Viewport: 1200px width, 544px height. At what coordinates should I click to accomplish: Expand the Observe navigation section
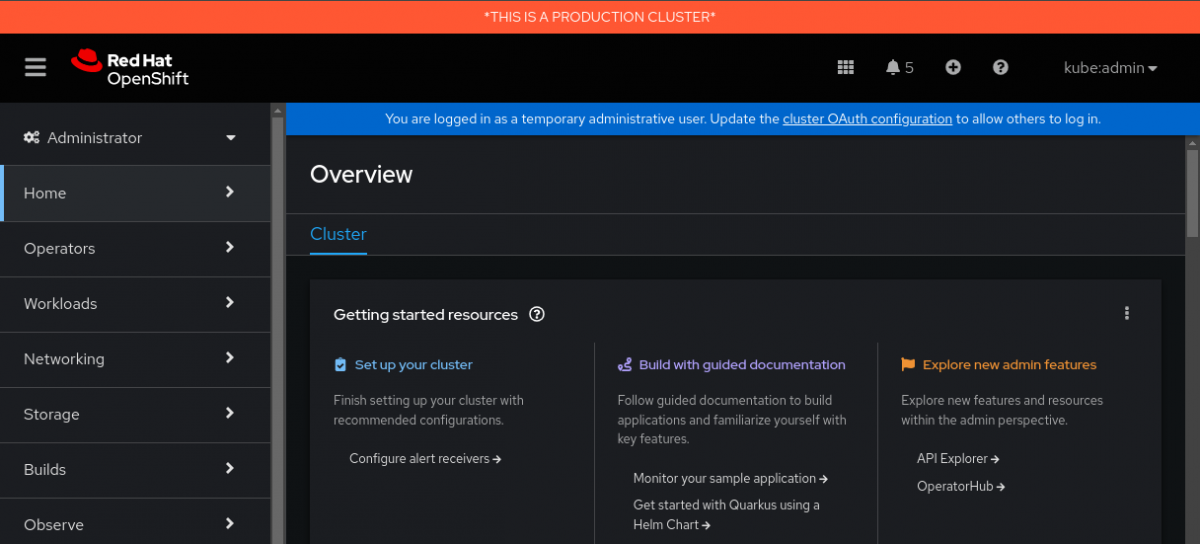[135, 523]
